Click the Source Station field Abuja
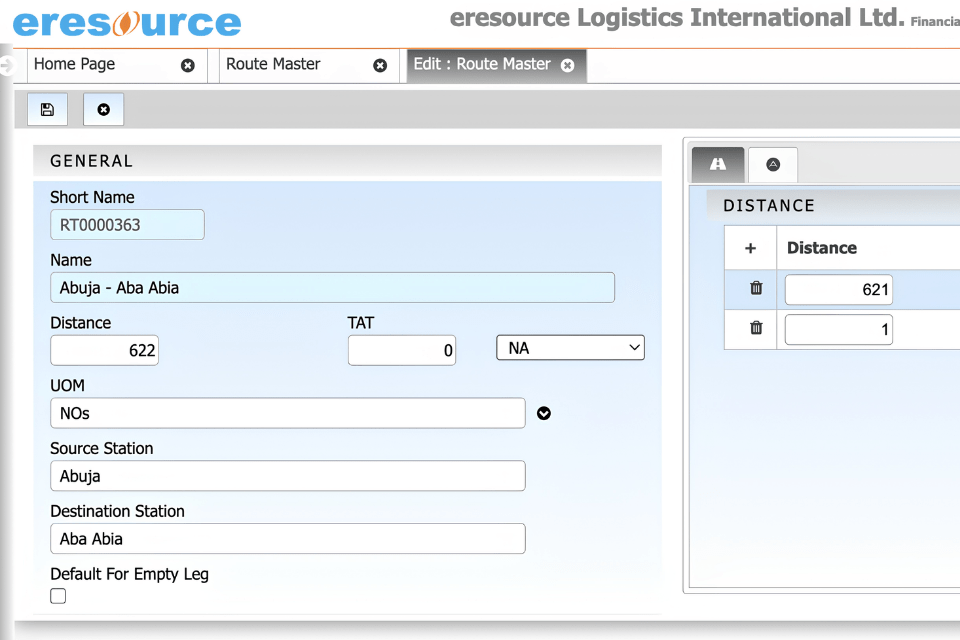 (x=288, y=476)
